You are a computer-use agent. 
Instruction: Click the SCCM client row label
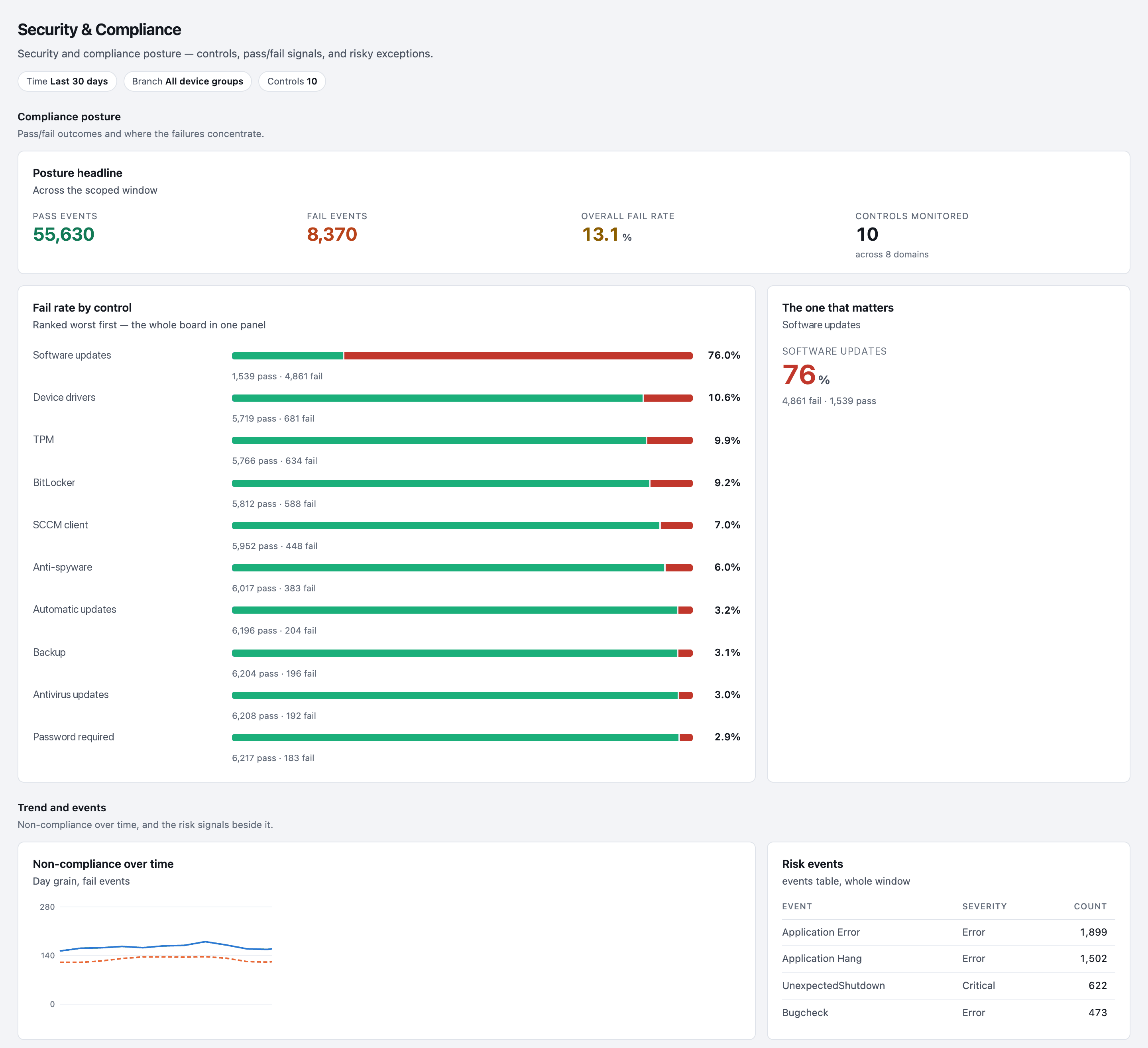[x=60, y=525]
